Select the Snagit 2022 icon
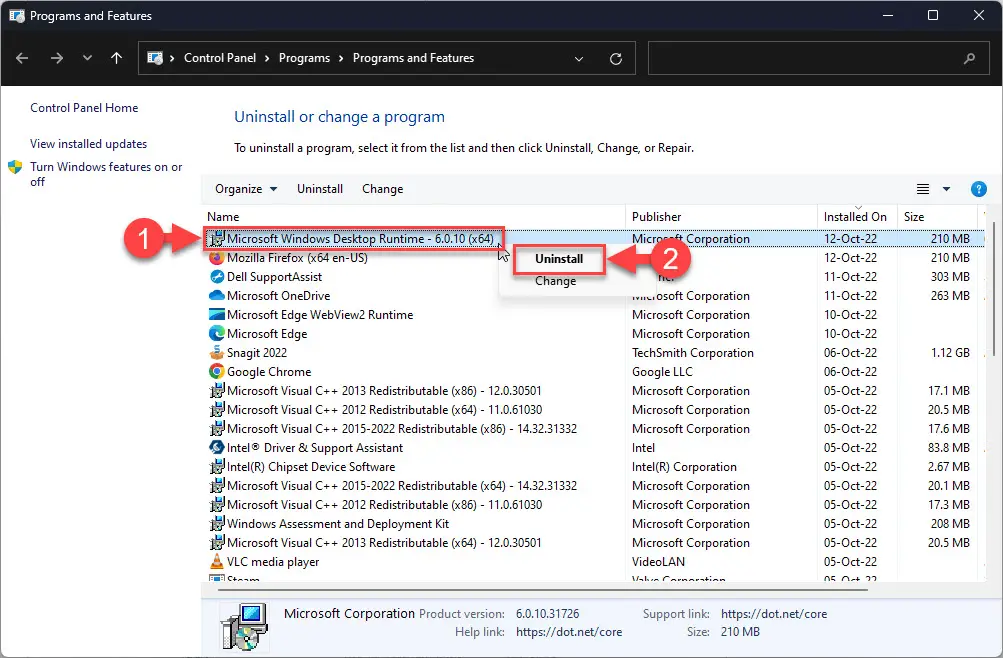 point(217,352)
